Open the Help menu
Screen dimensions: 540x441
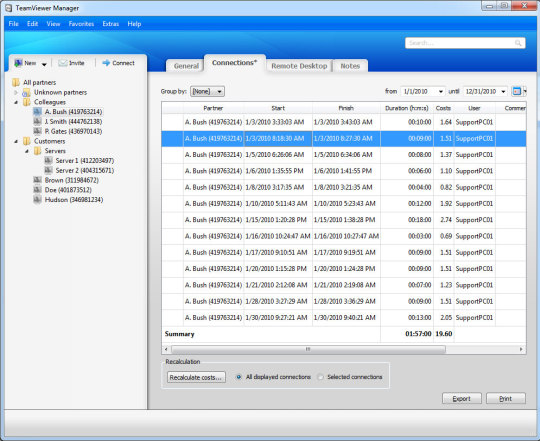point(134,24)
